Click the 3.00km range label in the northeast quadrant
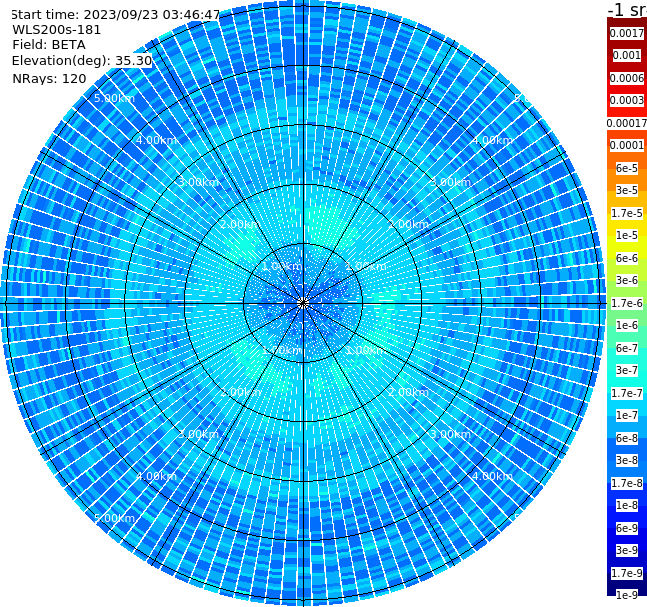Image resolution: width=647 pixels, height=607 pixels. tap(451, 182)
